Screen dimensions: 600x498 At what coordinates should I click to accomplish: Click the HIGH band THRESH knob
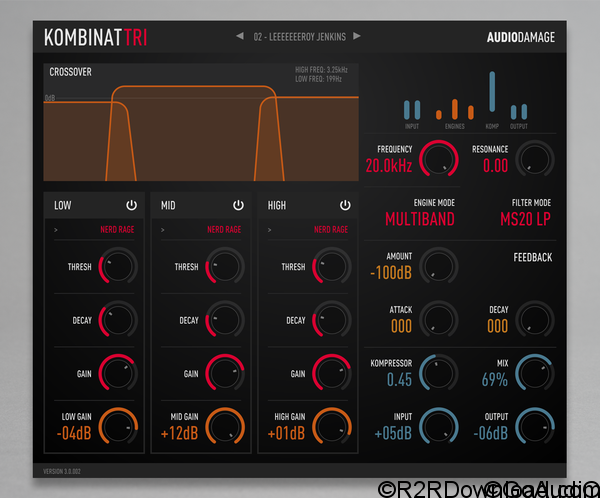[331, 266]
